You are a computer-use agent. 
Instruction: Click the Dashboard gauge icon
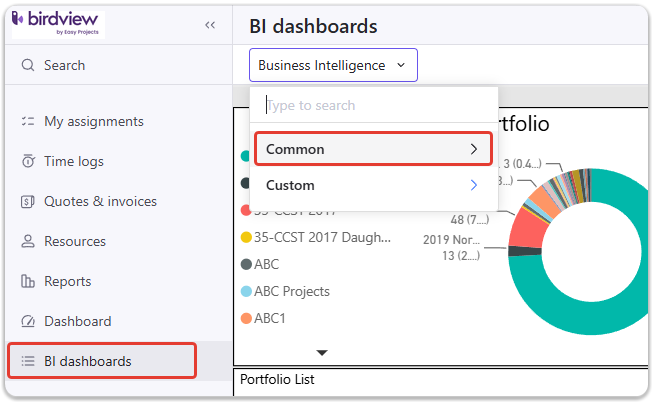28,321
